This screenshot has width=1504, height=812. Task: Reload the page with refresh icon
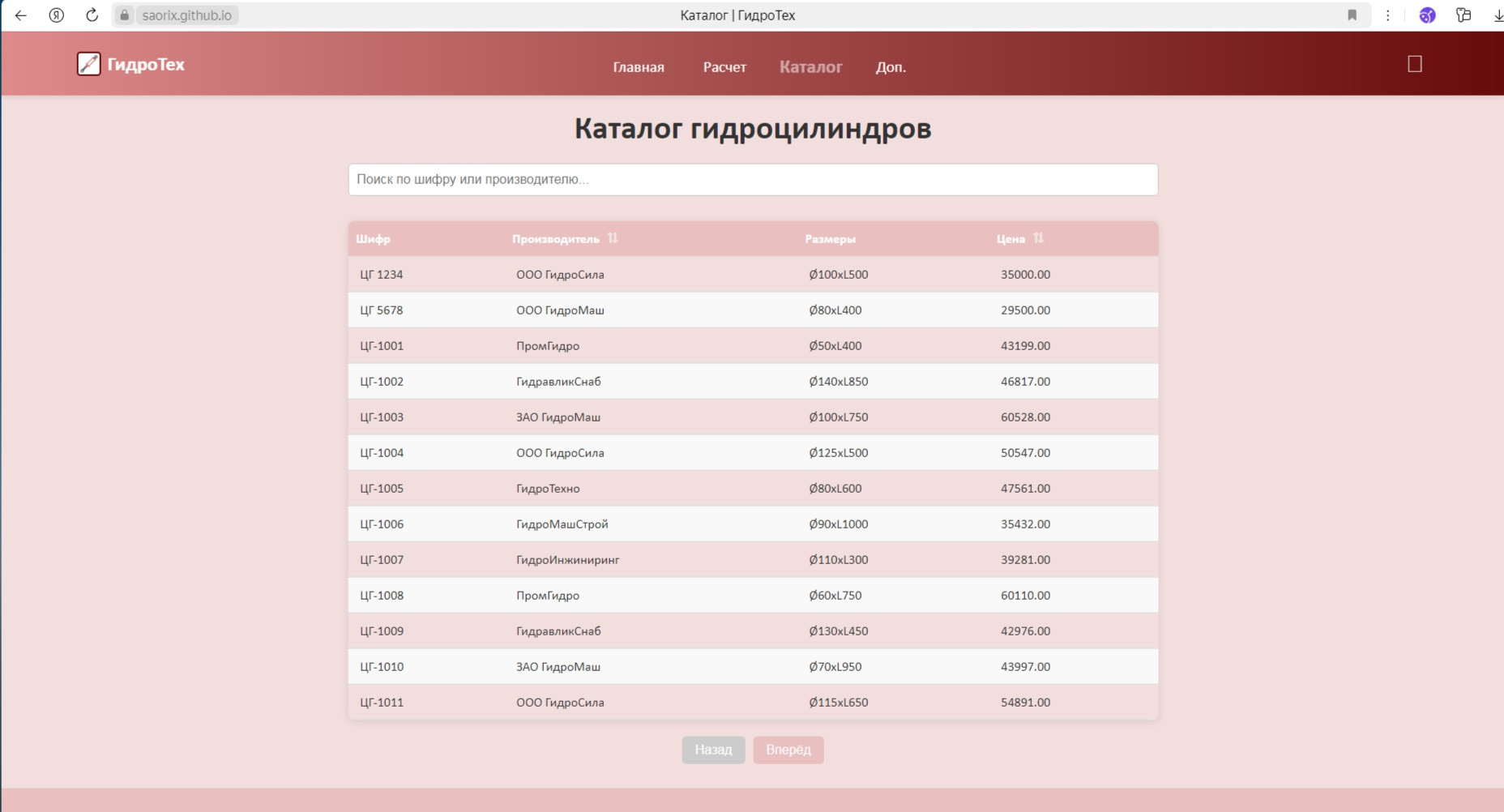pos(92,15)
